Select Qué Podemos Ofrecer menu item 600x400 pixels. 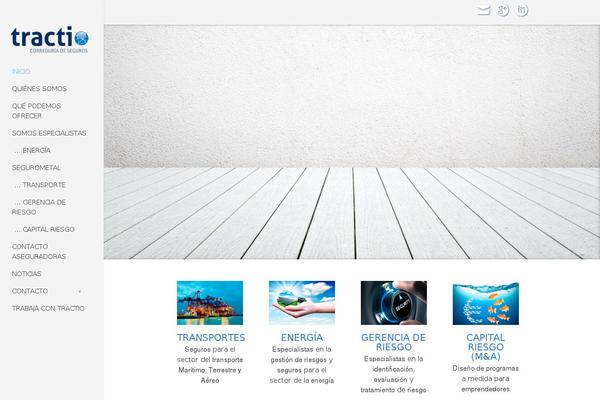point(36,111)
